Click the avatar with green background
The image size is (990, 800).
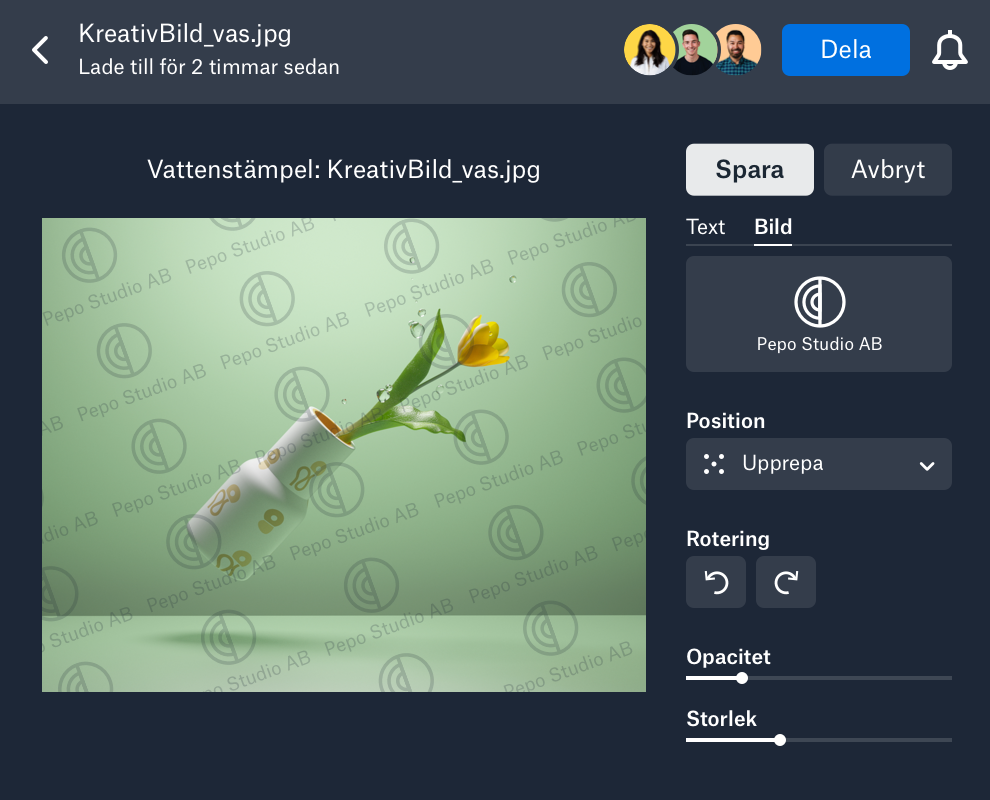coord(692,50)
